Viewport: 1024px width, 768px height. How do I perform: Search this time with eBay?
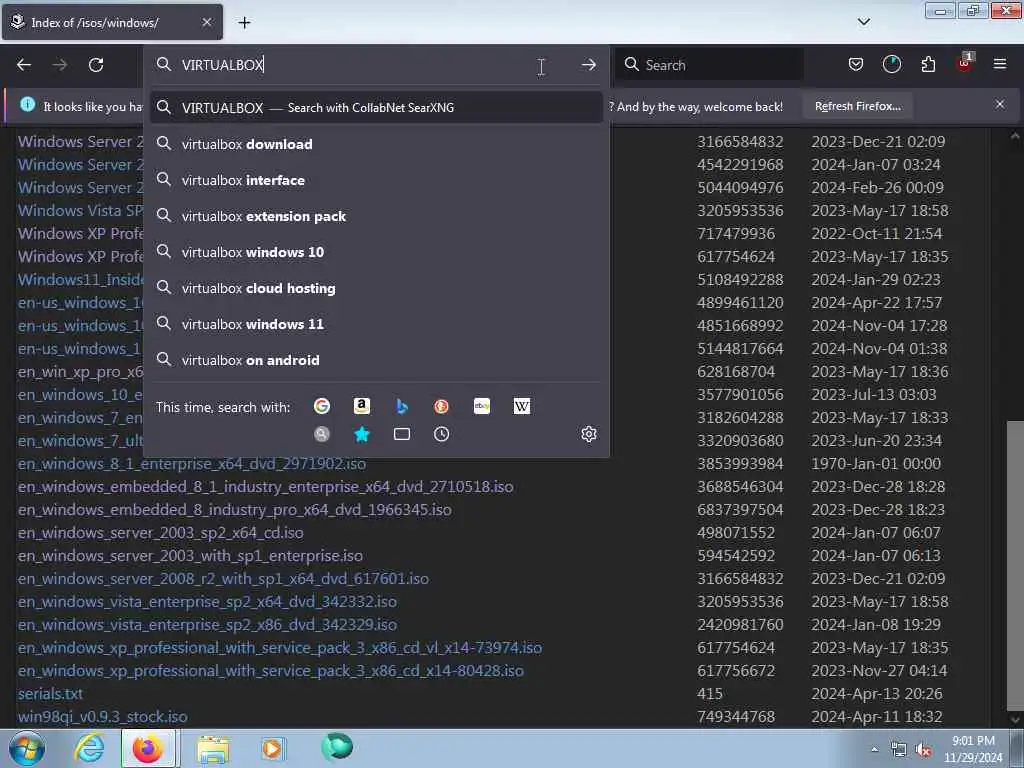(x=482, y=406)
